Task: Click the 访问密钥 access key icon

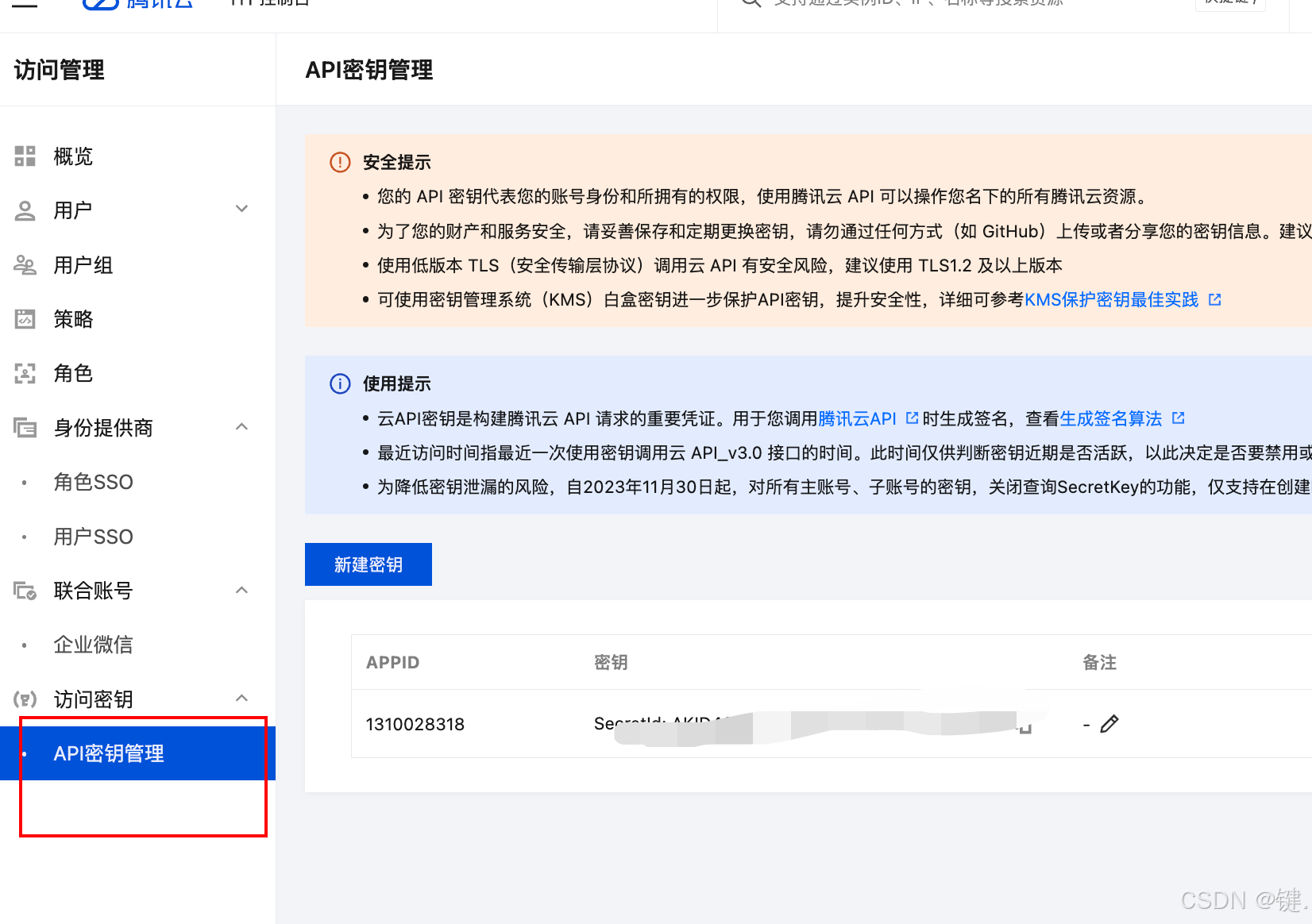Action: (25, 699)
